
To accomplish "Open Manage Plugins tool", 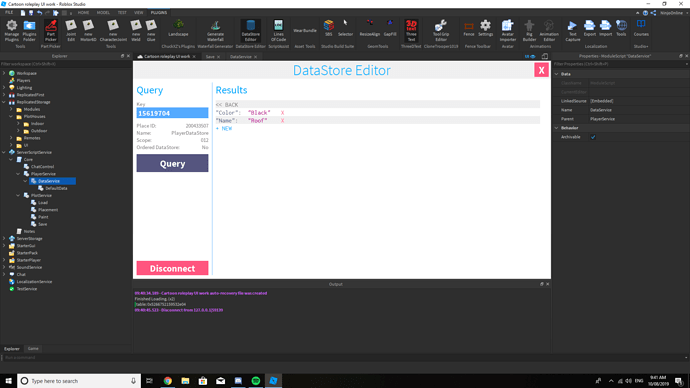I will (x=11, y=30).
